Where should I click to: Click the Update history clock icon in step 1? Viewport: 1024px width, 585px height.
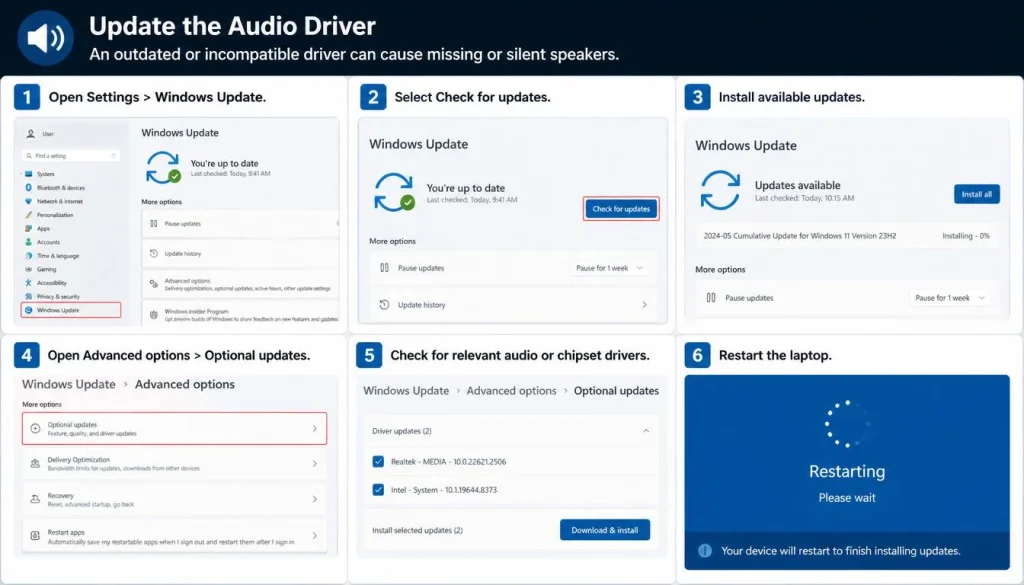tap(153, 253)
